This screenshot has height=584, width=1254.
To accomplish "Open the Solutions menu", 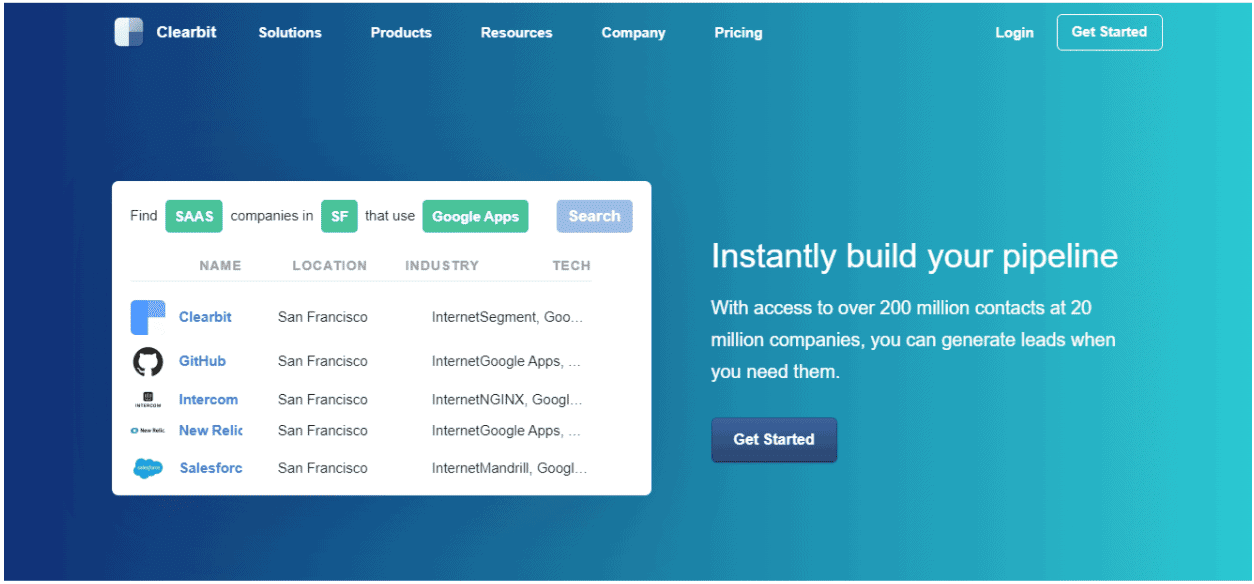I will pos(290,33).
